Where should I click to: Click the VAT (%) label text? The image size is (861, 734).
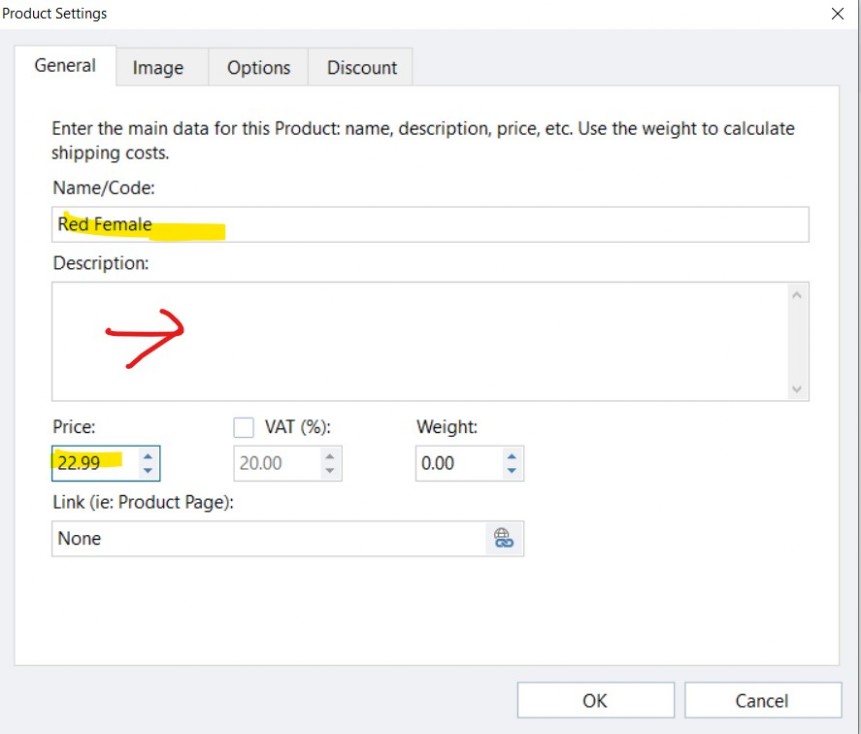(298, 427)
